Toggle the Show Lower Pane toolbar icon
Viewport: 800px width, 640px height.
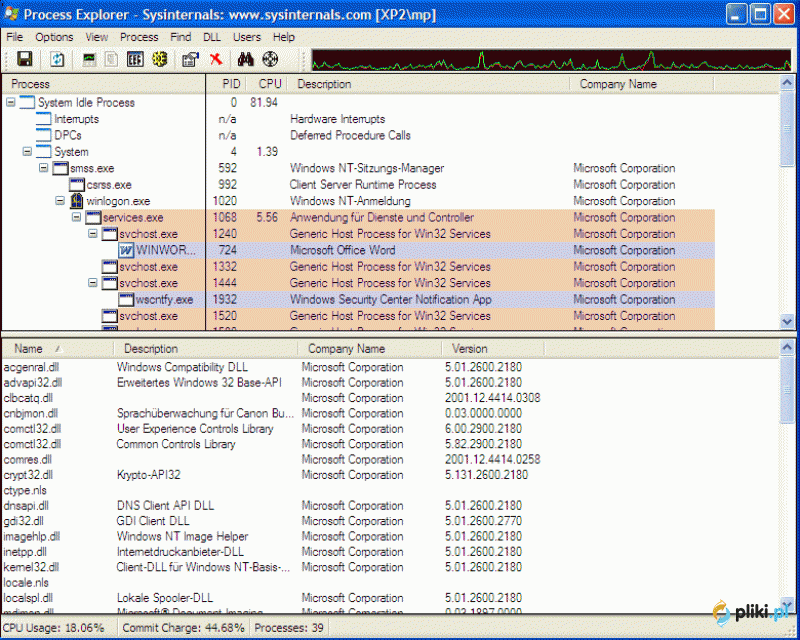(x=135, y=59)
